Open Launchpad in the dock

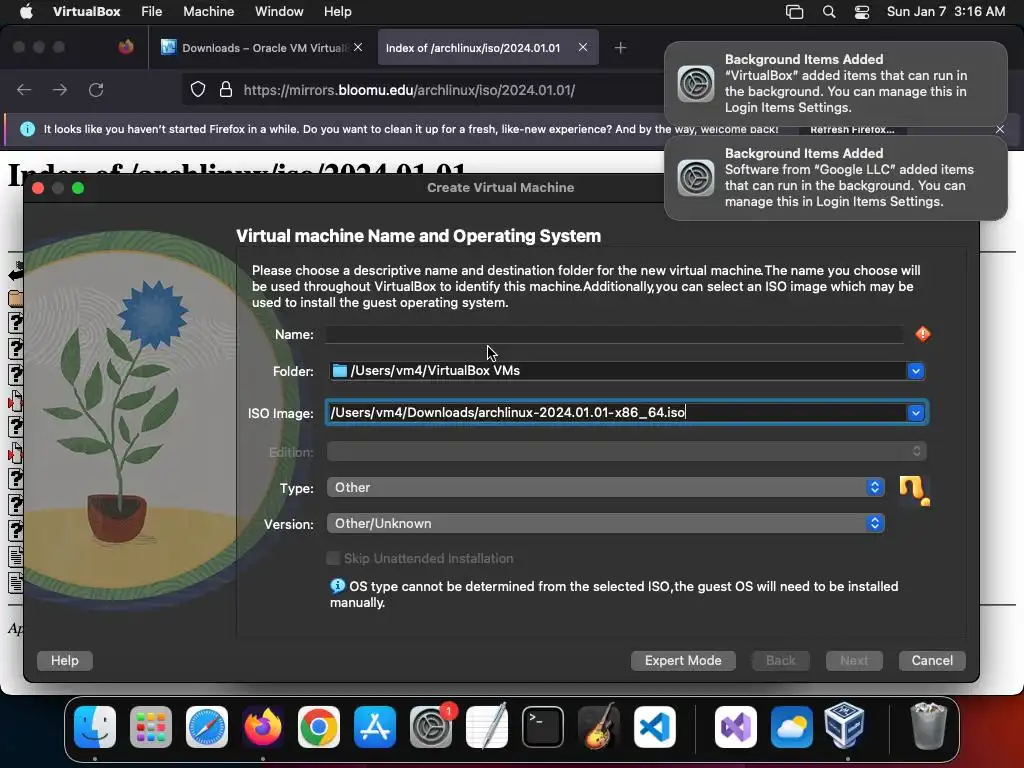point(151,727)
